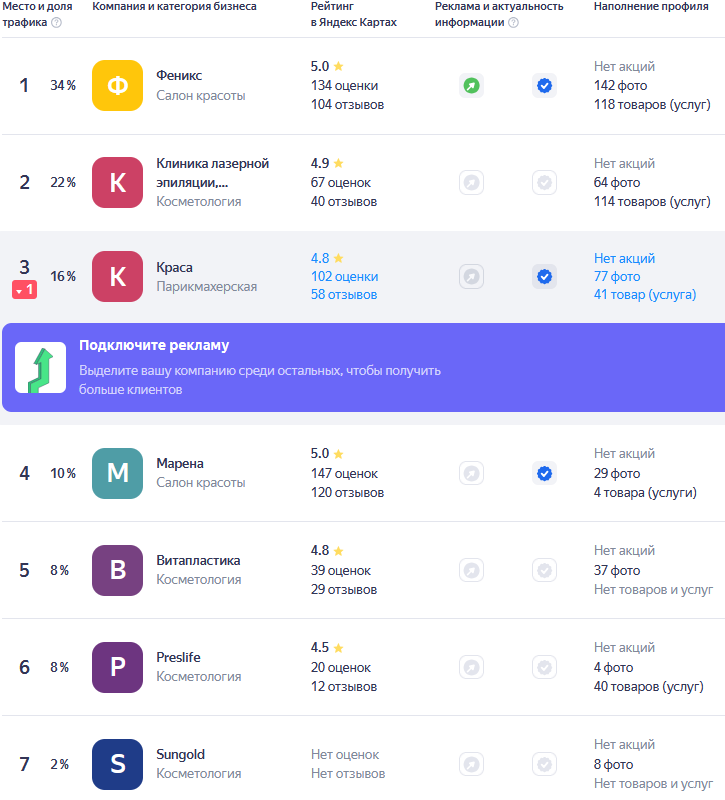
Task: Click the grey advertising icon in Клиника лазерной эпиляции row
Action: [x=471, y=182]
